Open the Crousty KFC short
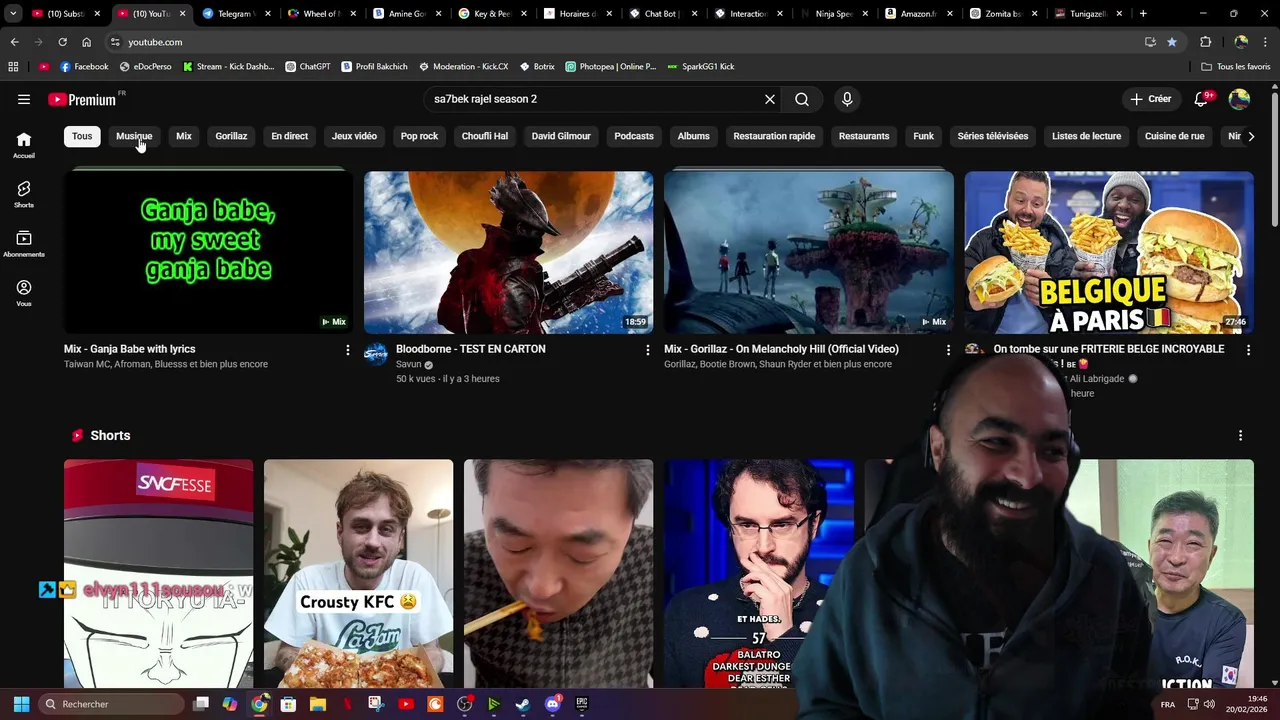1280x720 pixels. tap(358, 574)
